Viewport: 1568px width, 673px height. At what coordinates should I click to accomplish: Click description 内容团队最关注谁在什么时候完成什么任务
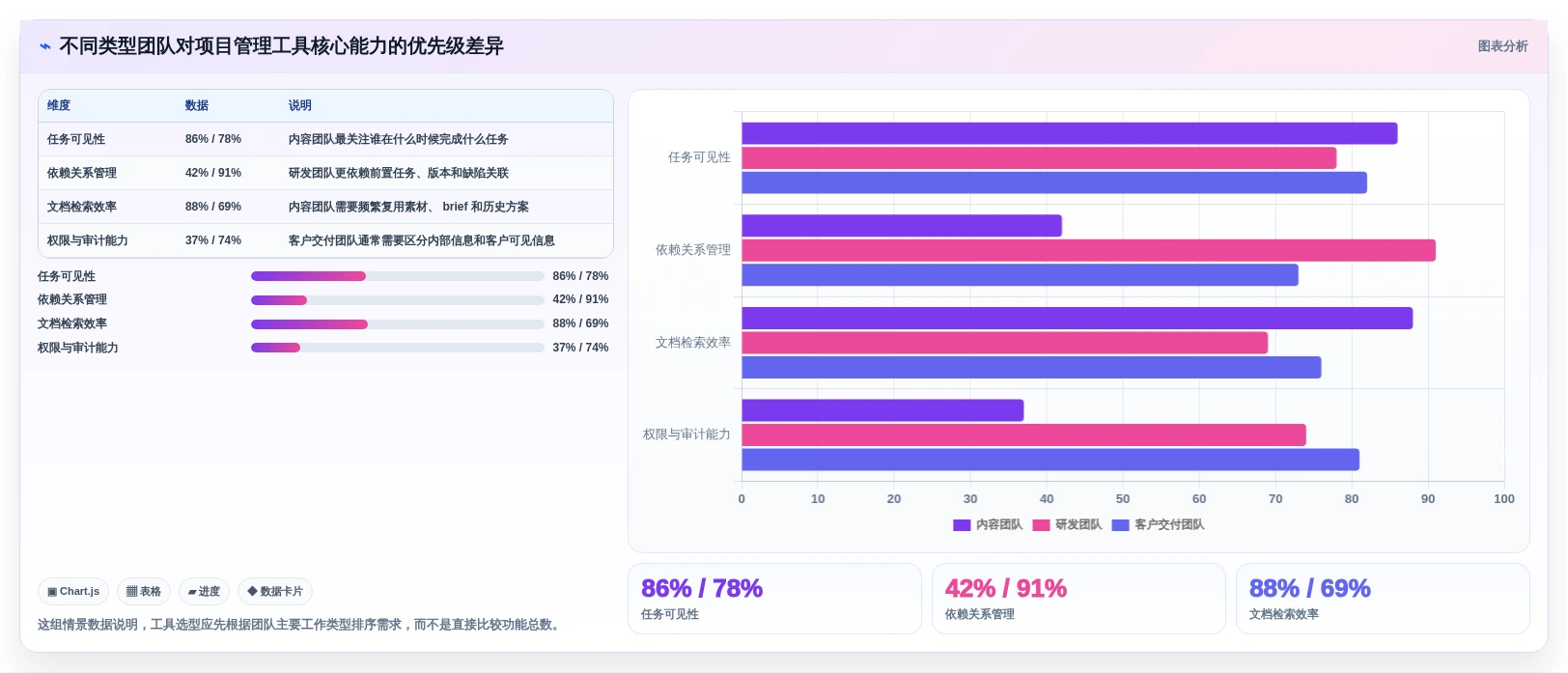click(399, 139)
